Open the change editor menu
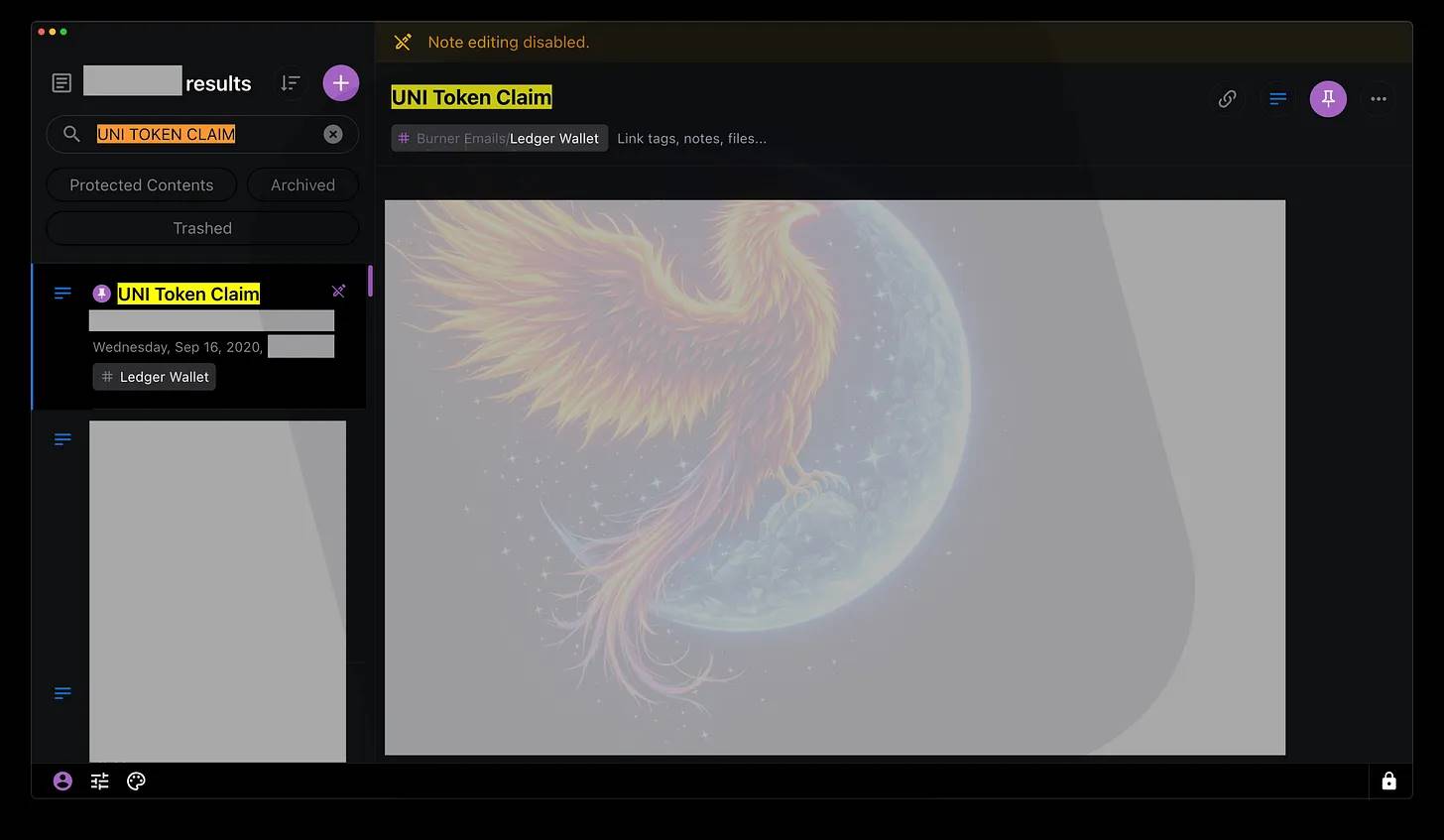Screen dimensions: 1444x840 1277,99
